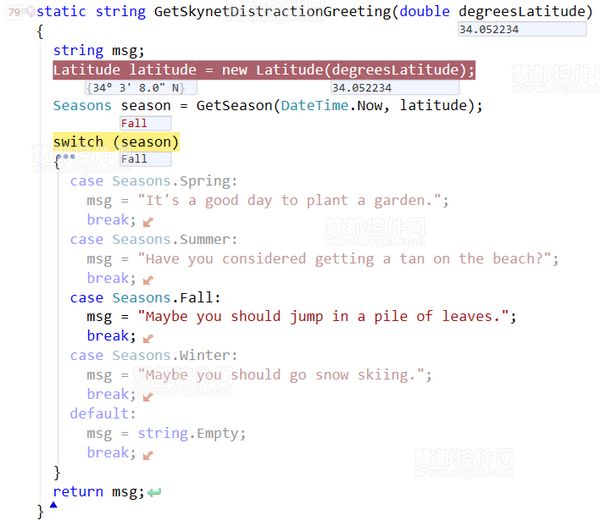Click 'return' keyword
Viewport: 600px width, 521px height.
click(78, 492)
